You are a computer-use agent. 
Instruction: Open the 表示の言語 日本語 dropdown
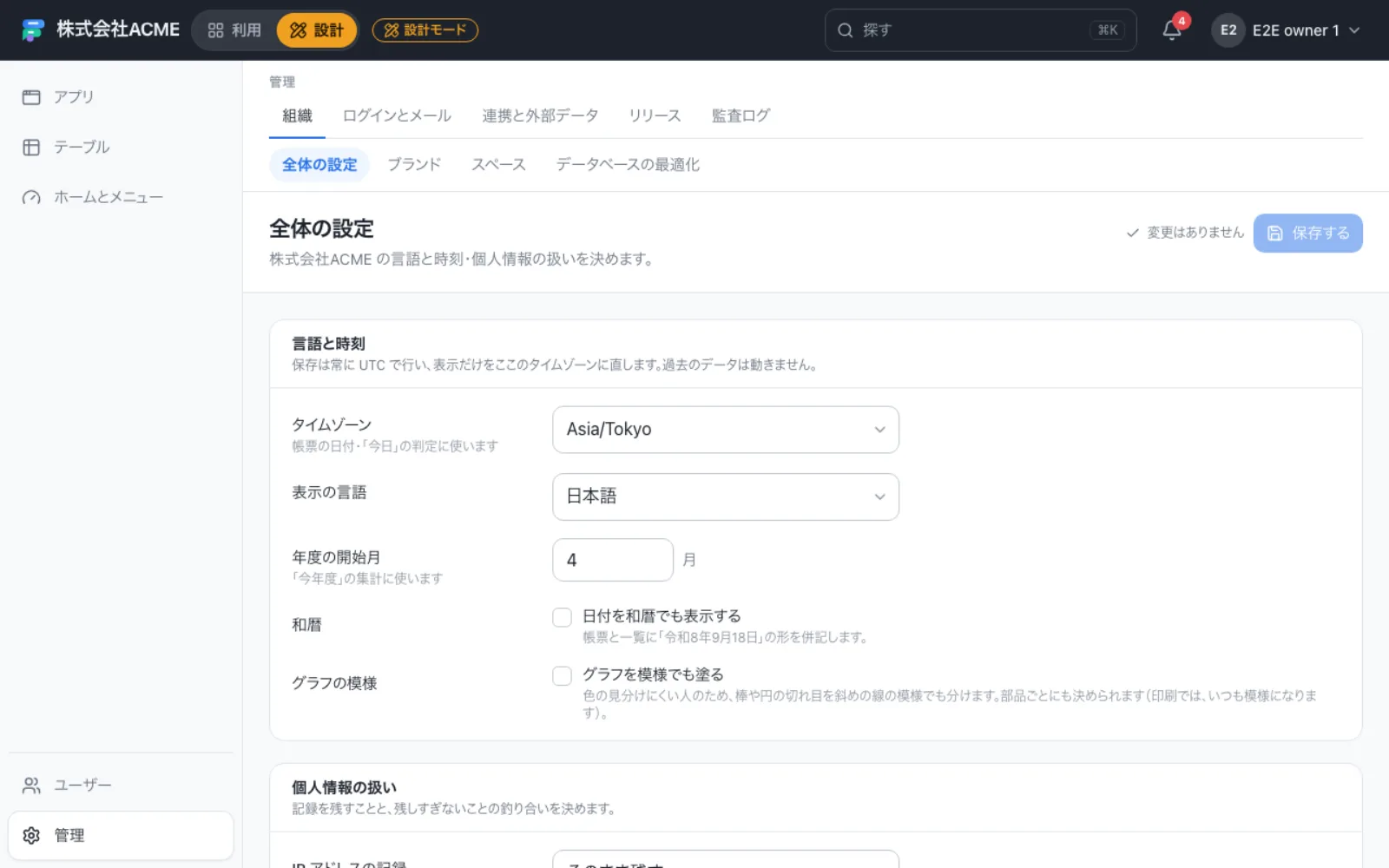[726, 496]
